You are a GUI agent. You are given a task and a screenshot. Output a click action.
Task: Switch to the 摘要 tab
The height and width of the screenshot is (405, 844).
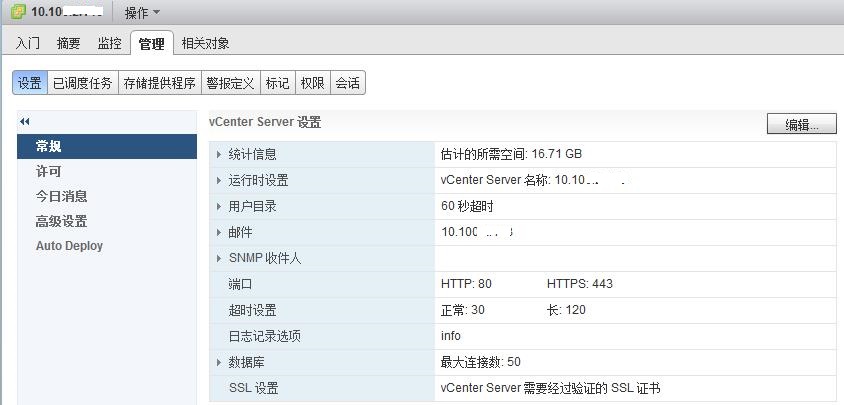68,44
